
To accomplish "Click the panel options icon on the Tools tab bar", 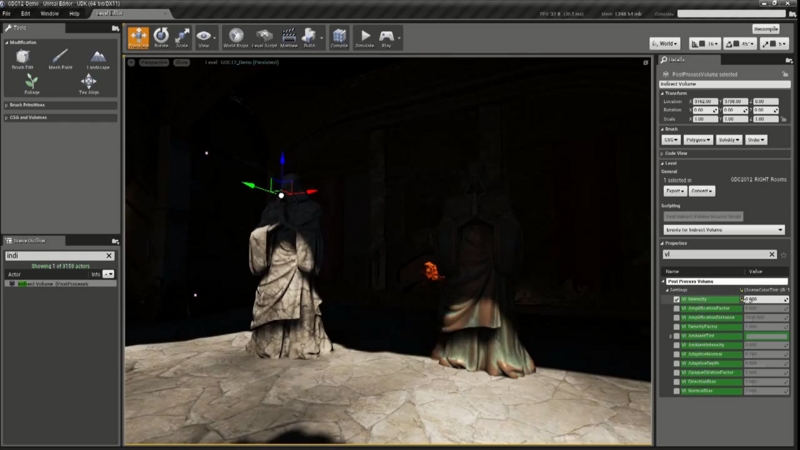I will (115, 28).
